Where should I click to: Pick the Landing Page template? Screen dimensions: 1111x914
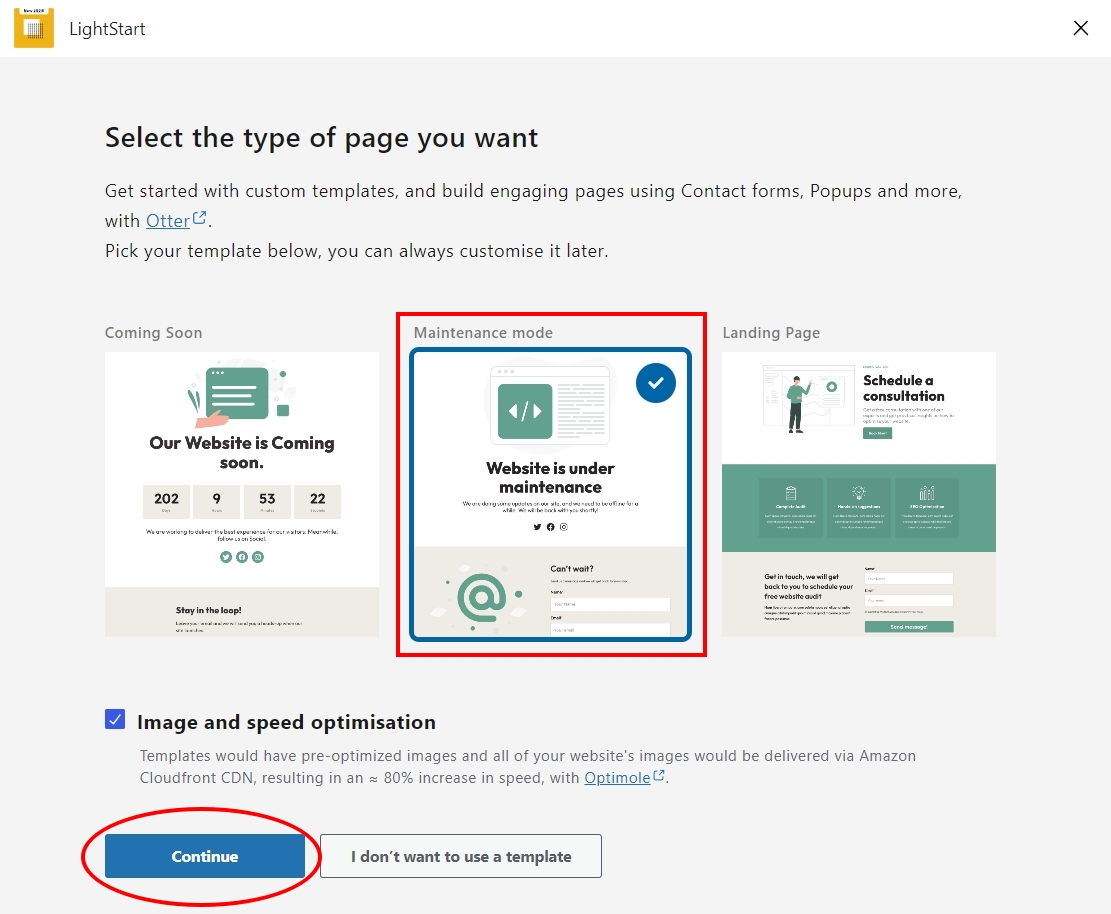point(858,494)
